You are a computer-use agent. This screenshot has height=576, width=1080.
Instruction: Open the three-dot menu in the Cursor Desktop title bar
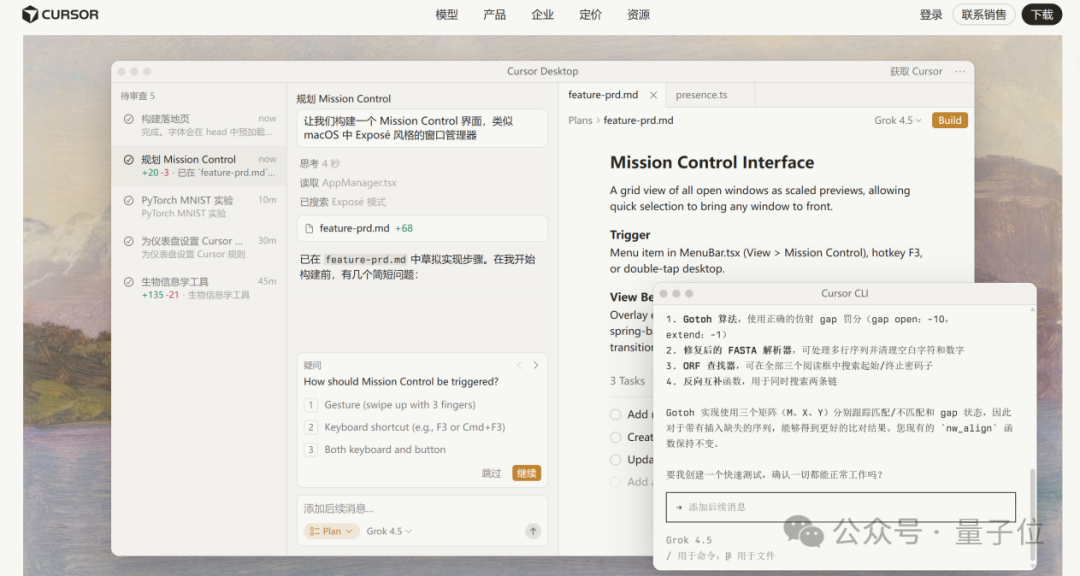959,71
